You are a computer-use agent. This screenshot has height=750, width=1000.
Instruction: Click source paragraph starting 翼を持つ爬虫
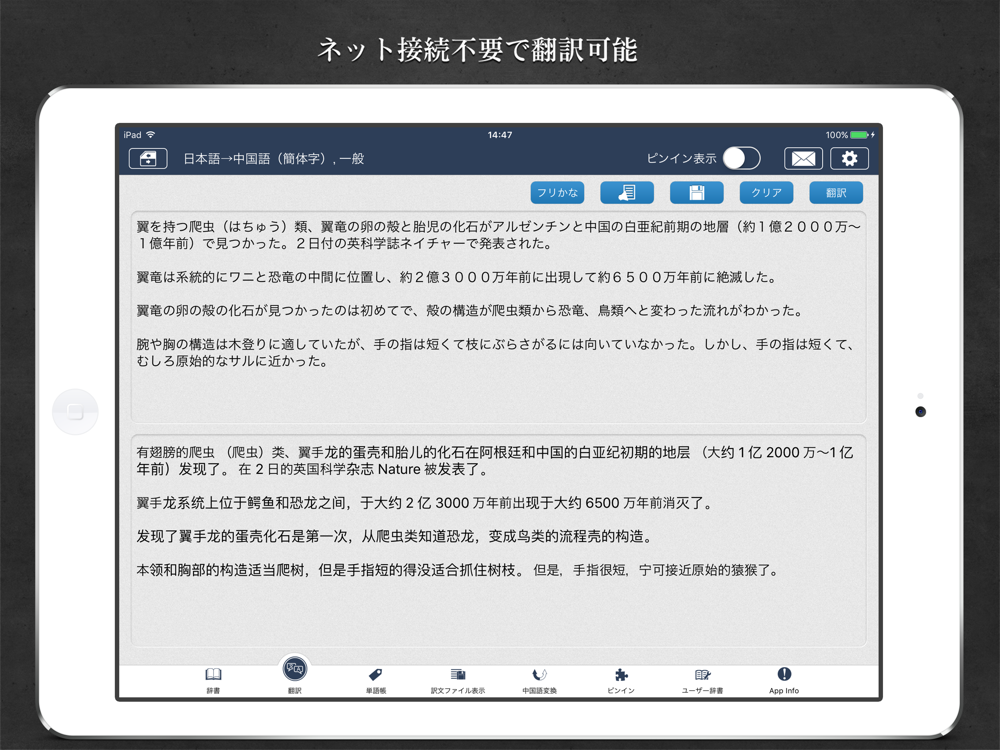pos(499,235)
